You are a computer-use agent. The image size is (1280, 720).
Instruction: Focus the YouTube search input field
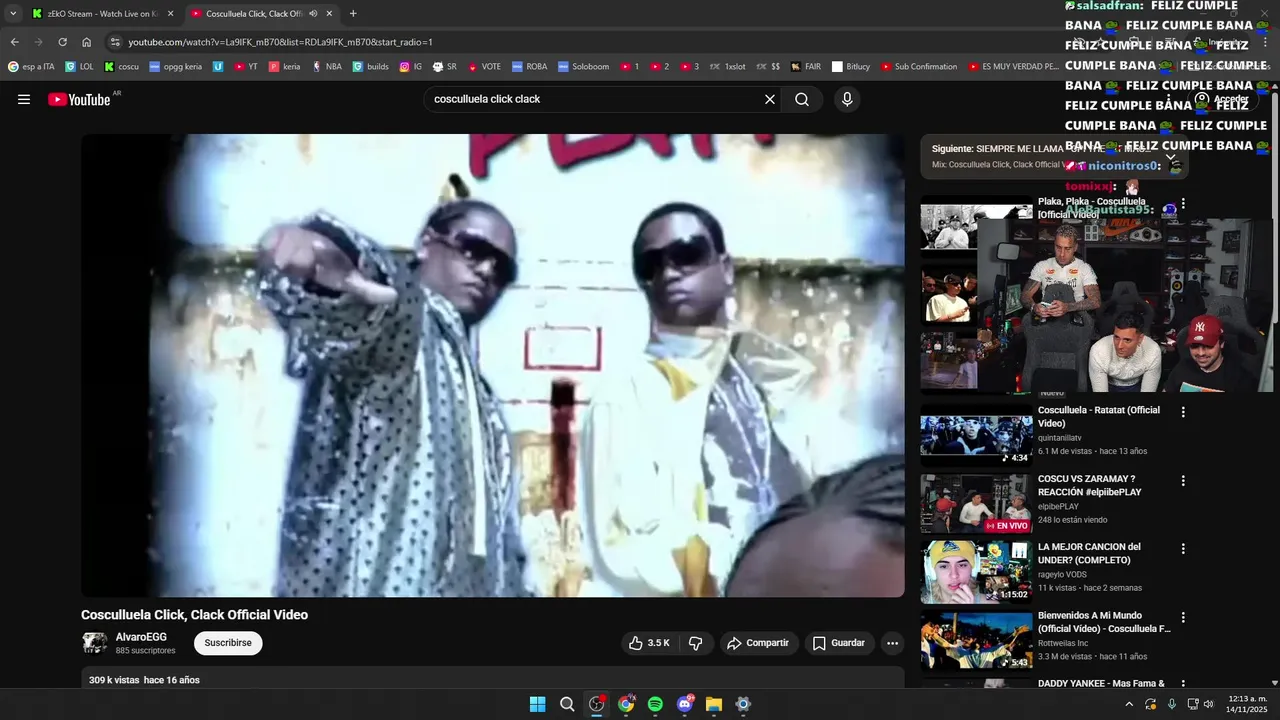[595, 99]
